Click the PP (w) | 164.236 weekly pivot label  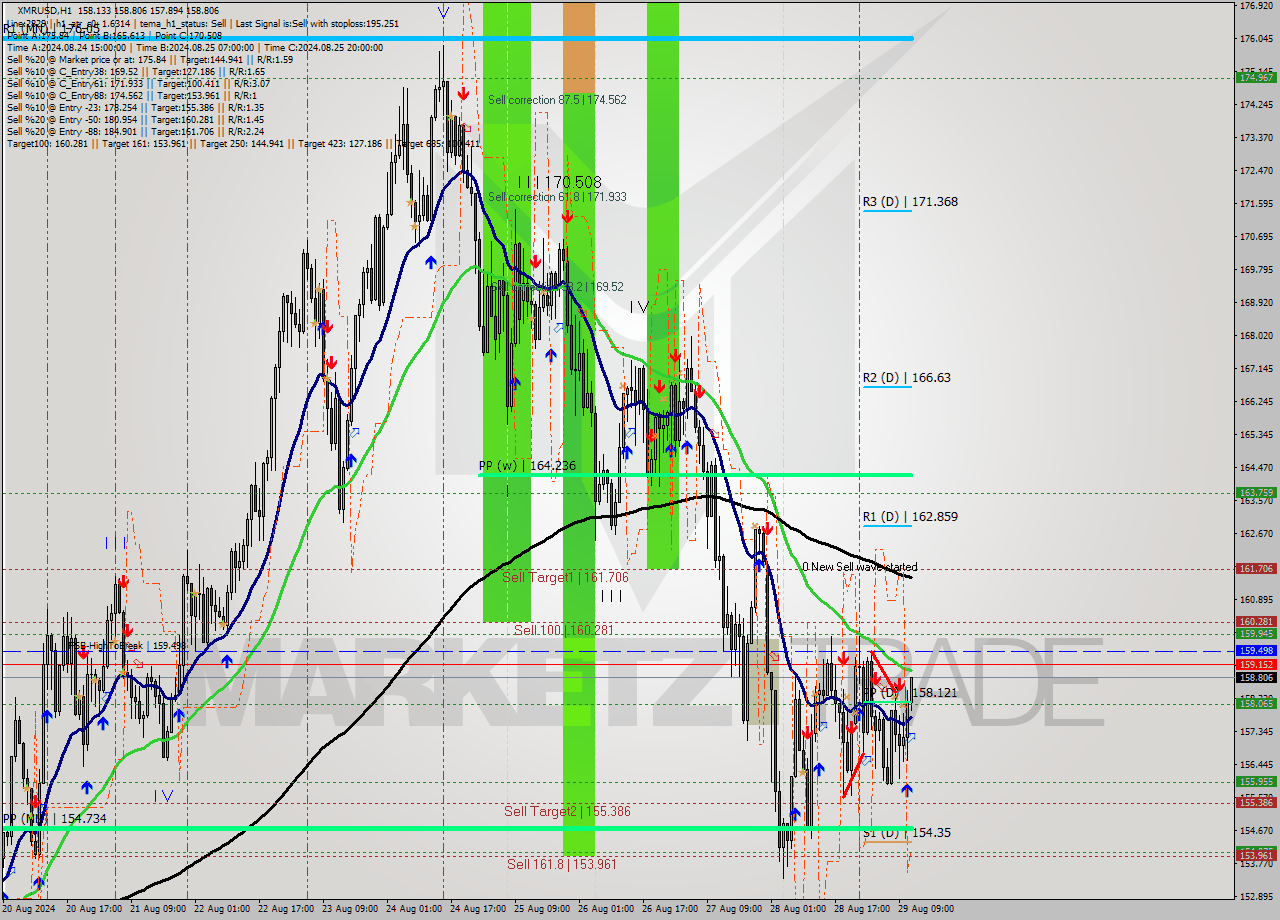pos(527,466)
